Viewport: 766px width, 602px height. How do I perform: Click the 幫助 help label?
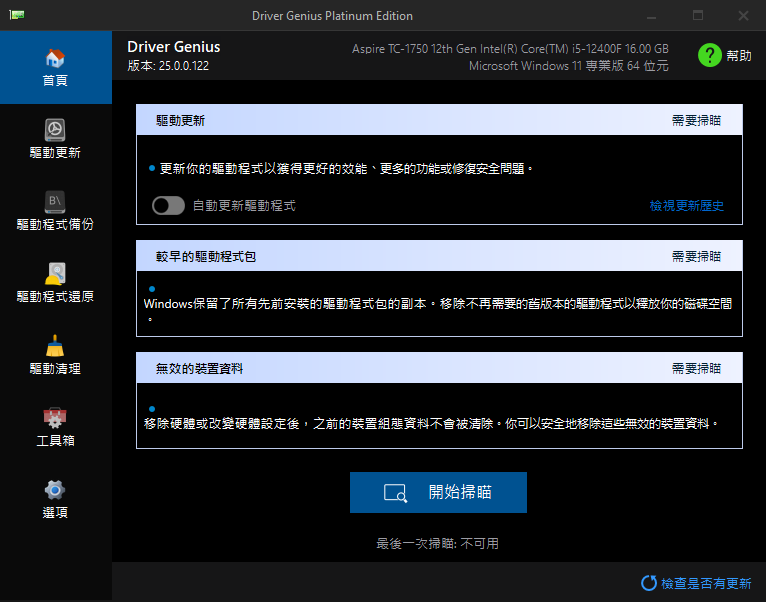738,56
